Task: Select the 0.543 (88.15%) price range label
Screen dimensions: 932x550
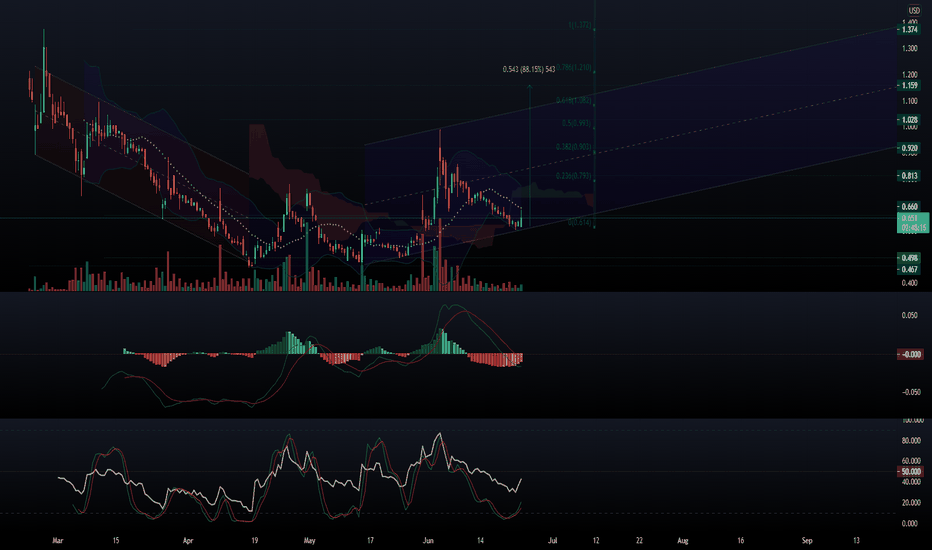Action: click(528, 70)
